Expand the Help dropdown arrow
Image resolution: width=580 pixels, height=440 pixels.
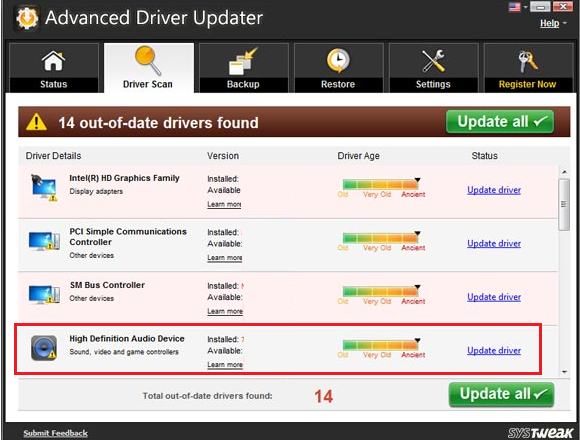(x=565, y=23)
